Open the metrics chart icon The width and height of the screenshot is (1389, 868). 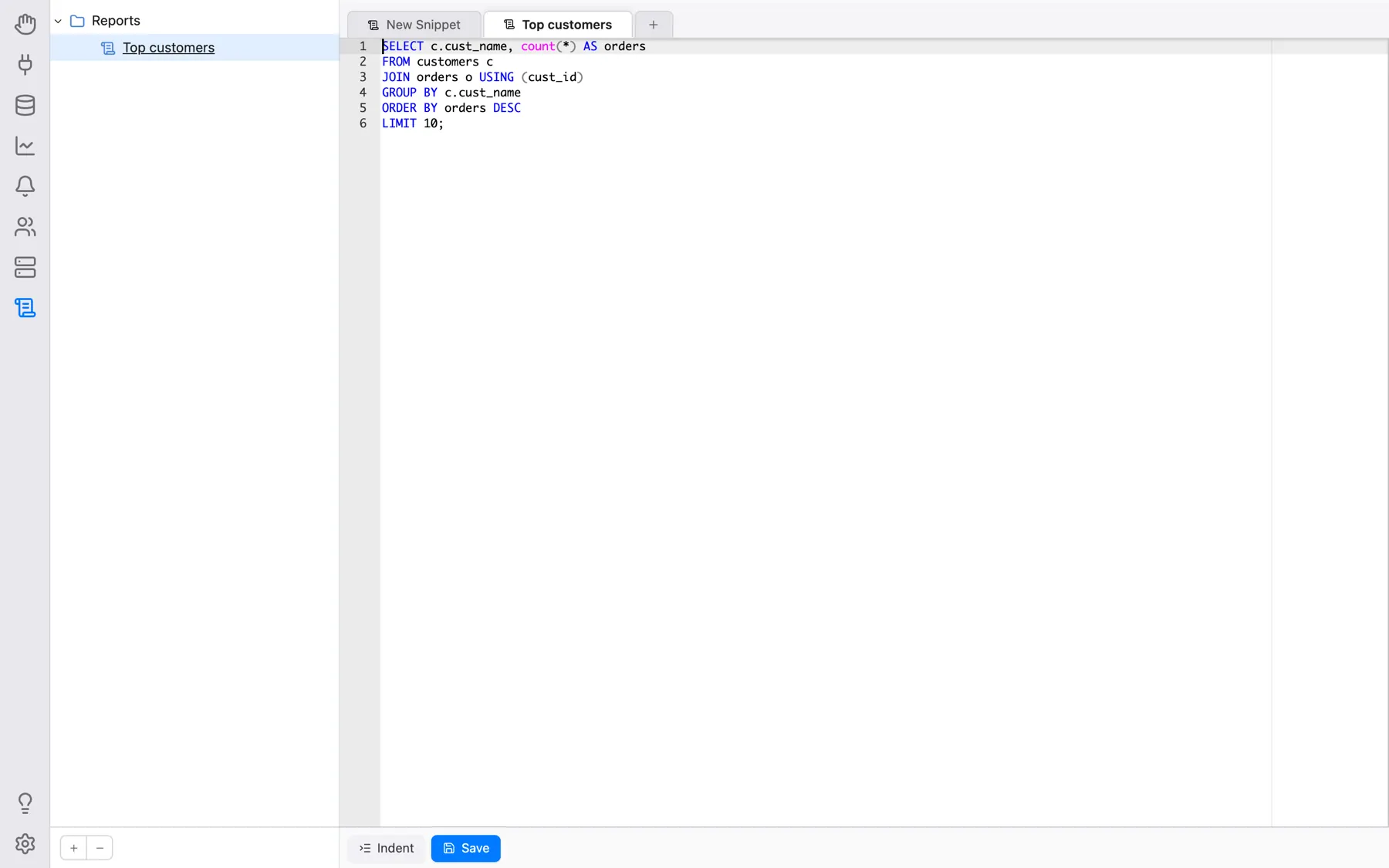click(25, 146)
